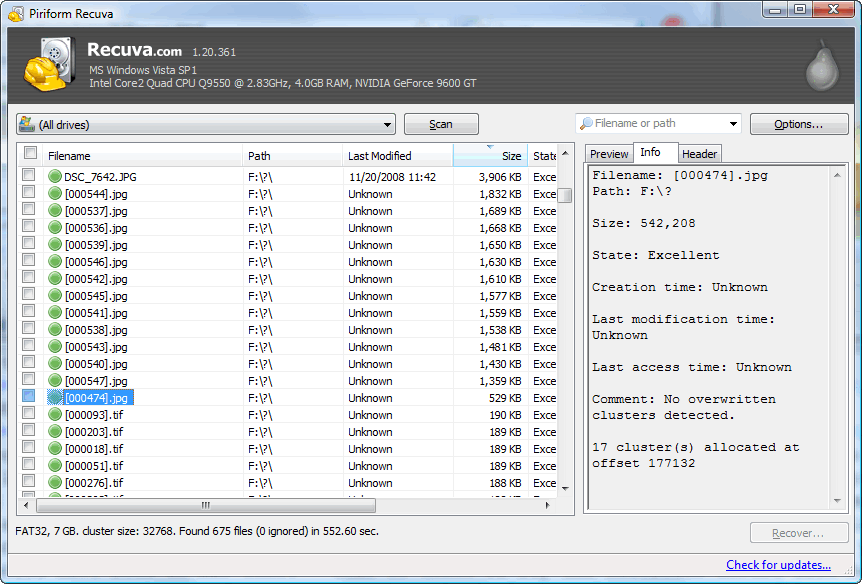This screenshot has width=862, height=584.
Task: Sort by the Size column header
Action: (x=490, y=156)
